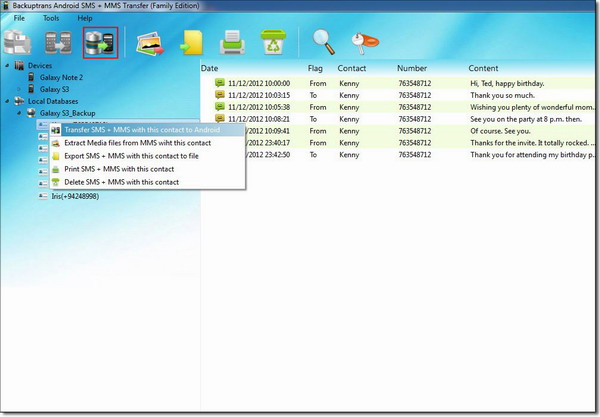The width and height of the screenshot is (600, 417).
Task: Click the Contact column header
Action: 352,68
